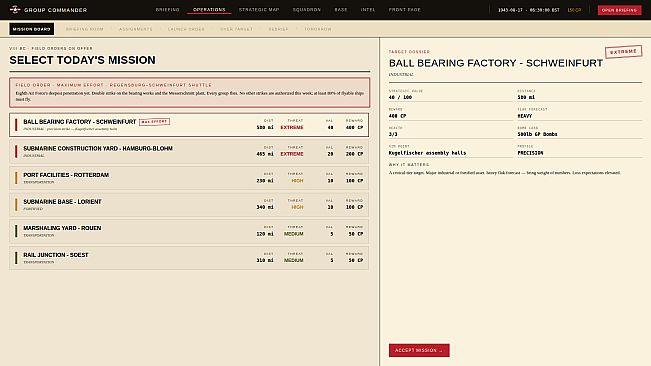Pick the Marshaling Yard Rouen mission
651x366 pixels.
pyautogui.click(x=189, y=231)
